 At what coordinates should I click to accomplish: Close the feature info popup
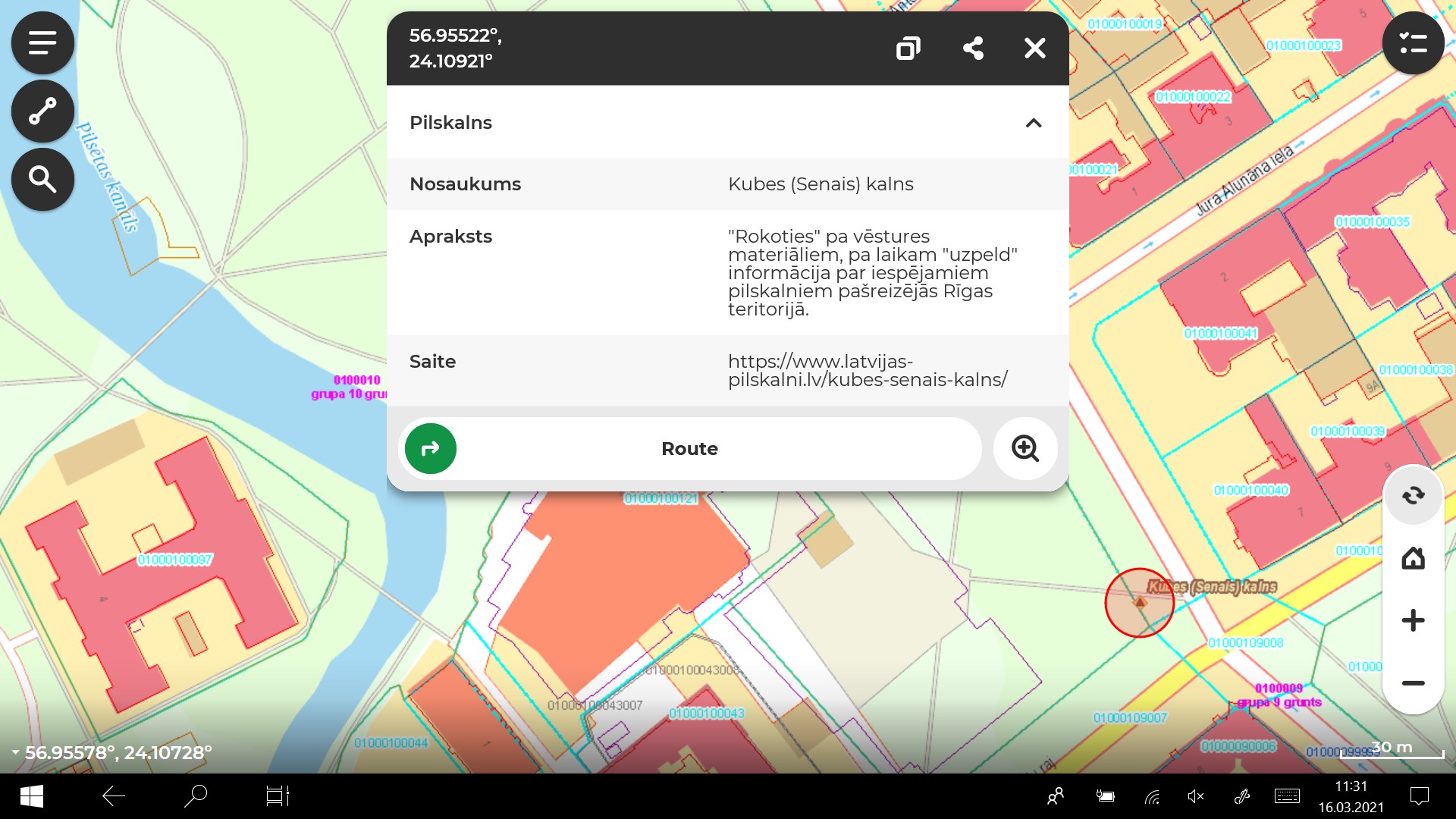point(1034,49)
